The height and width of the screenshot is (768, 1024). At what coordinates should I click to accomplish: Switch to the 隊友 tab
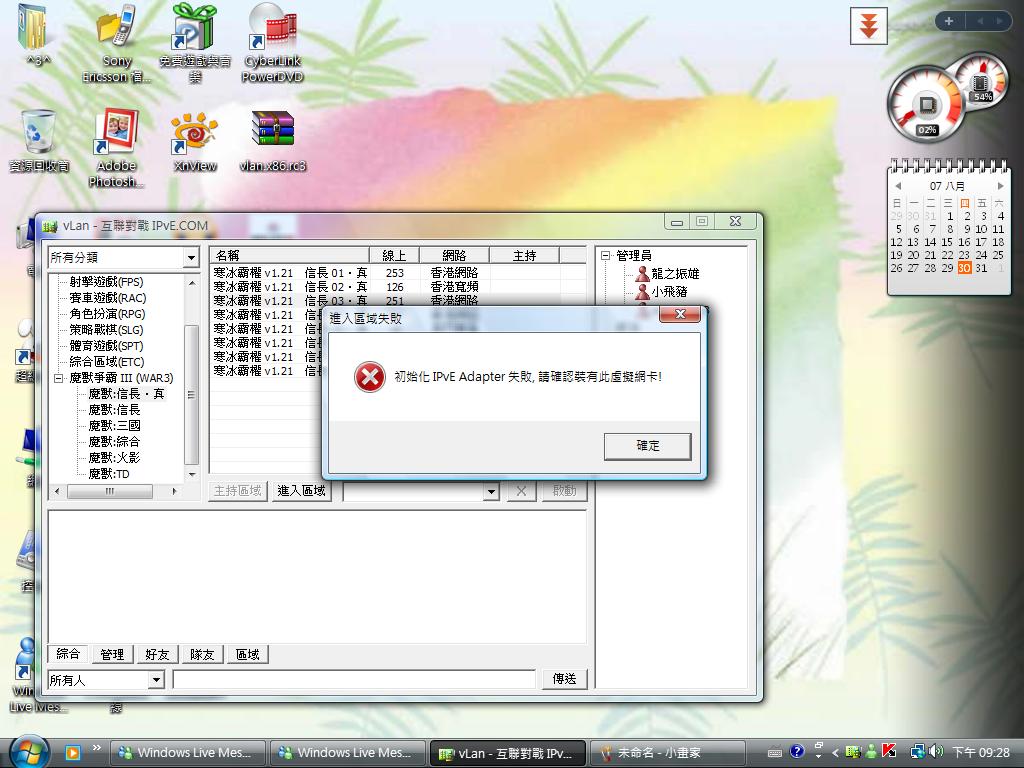[201, 654]
